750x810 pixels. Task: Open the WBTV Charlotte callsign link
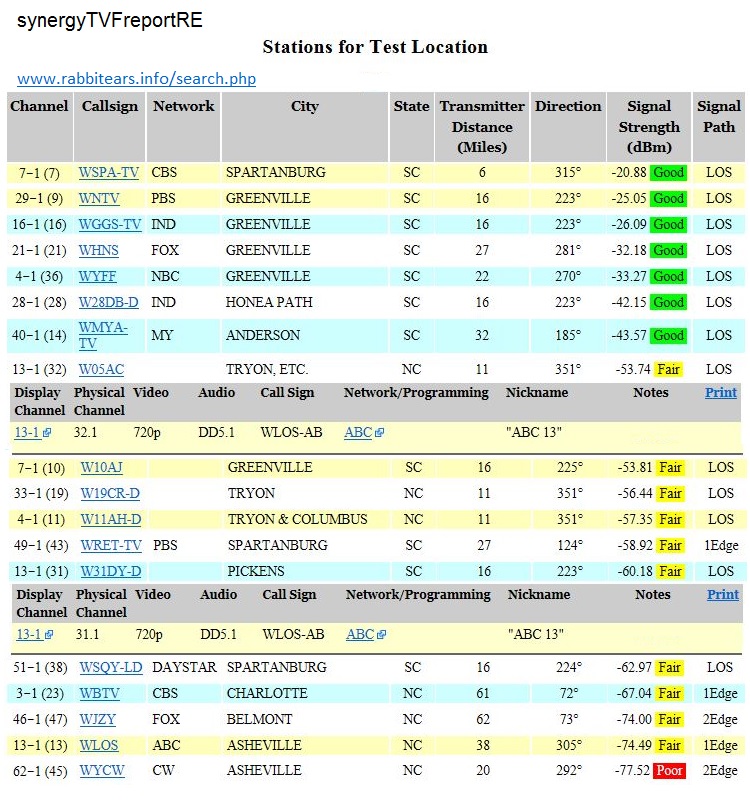coord(99,693)
